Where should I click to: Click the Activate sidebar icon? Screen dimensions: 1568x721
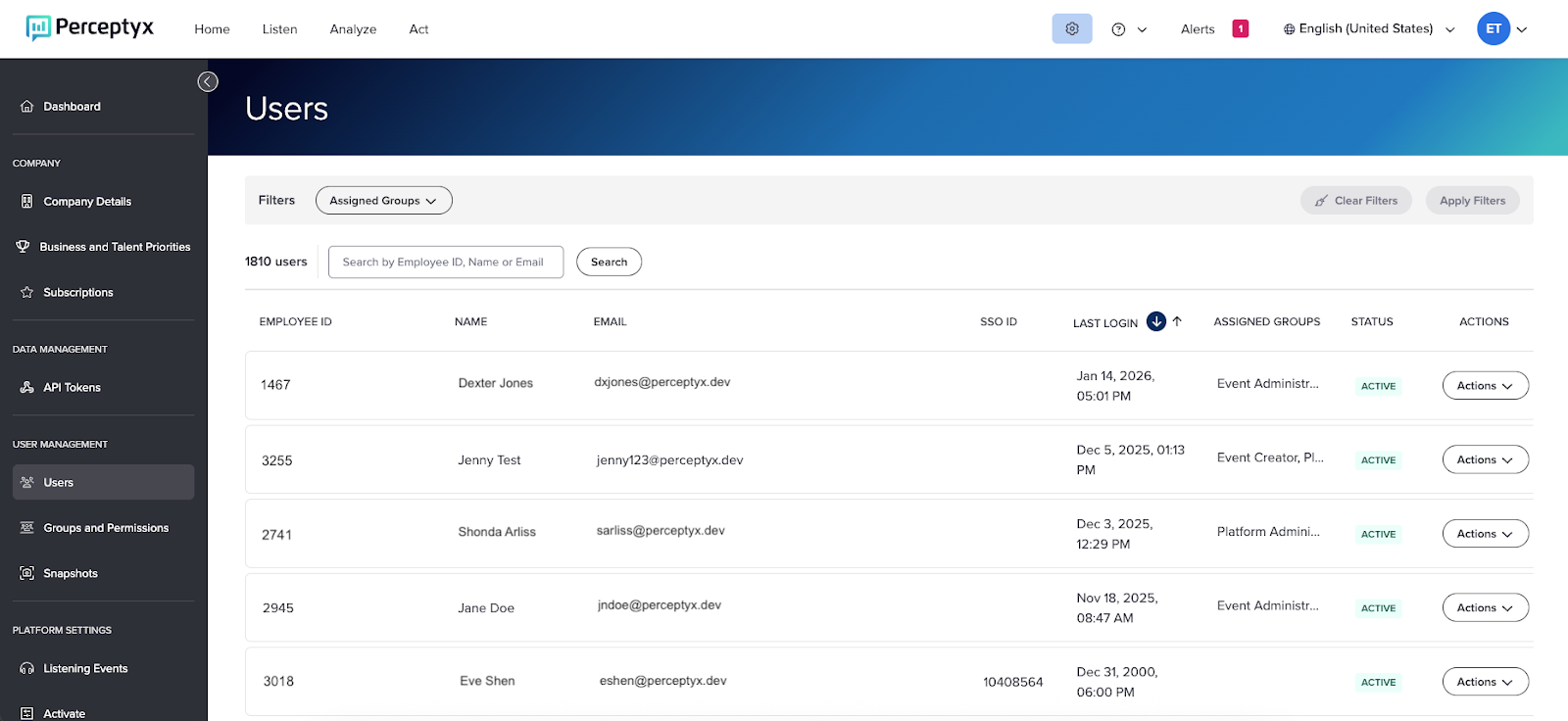26,714
